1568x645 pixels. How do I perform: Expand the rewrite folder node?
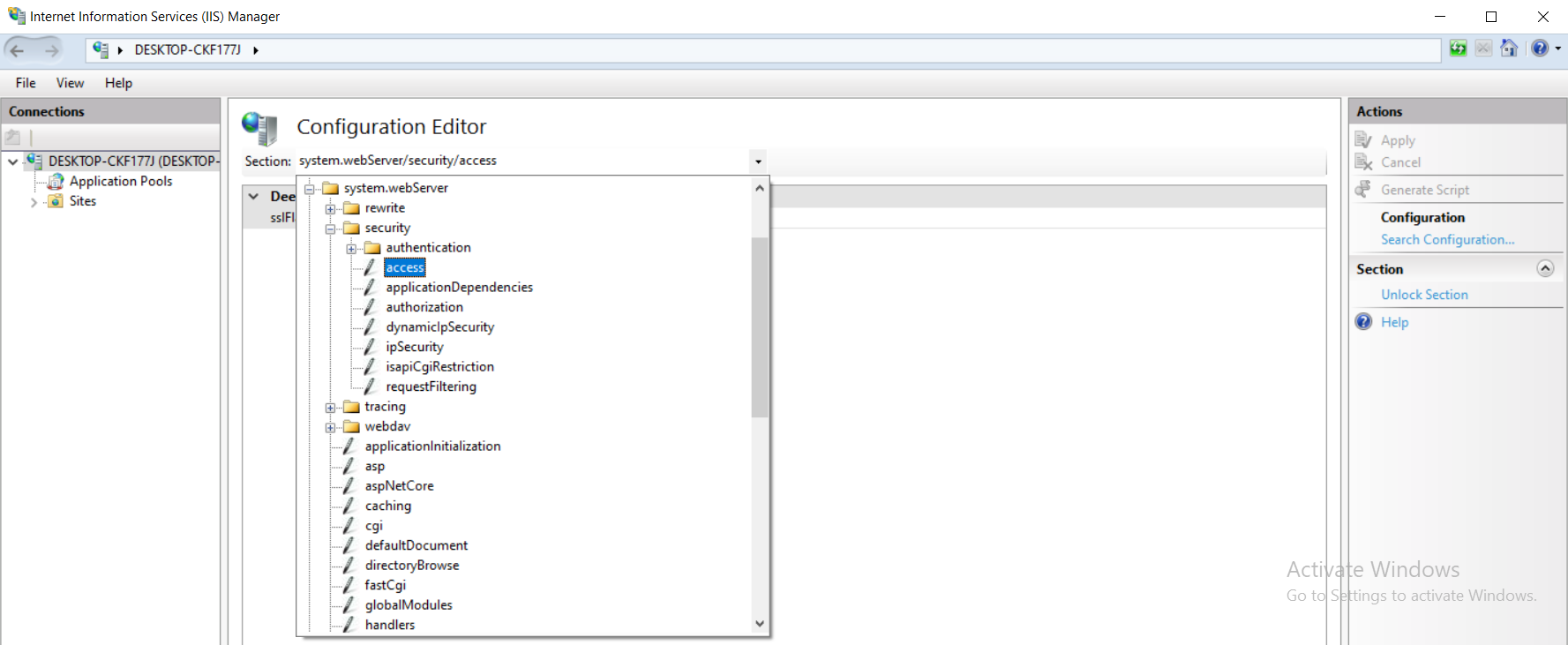pos(331,209)
